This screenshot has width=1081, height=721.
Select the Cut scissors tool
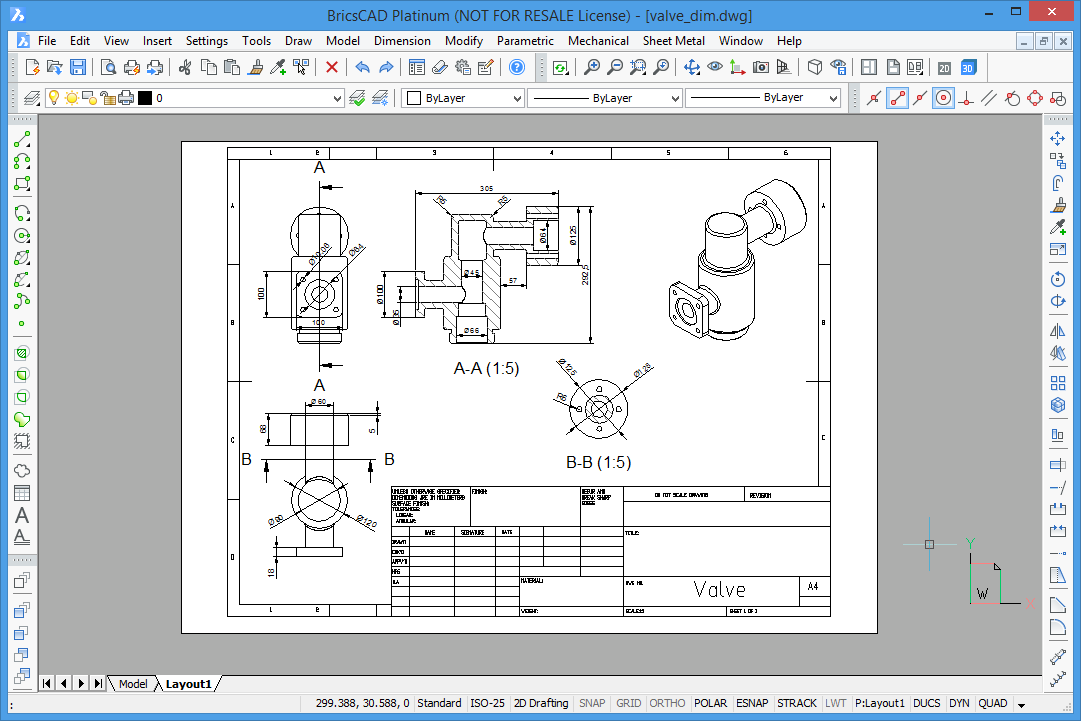point(184,67)
